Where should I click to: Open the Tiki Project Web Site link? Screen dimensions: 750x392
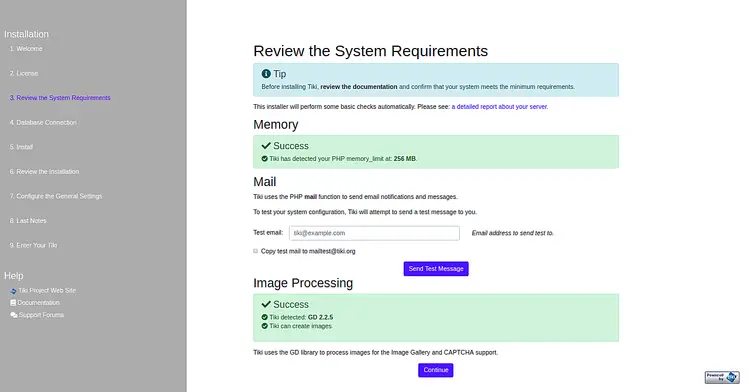coord(47,291)
